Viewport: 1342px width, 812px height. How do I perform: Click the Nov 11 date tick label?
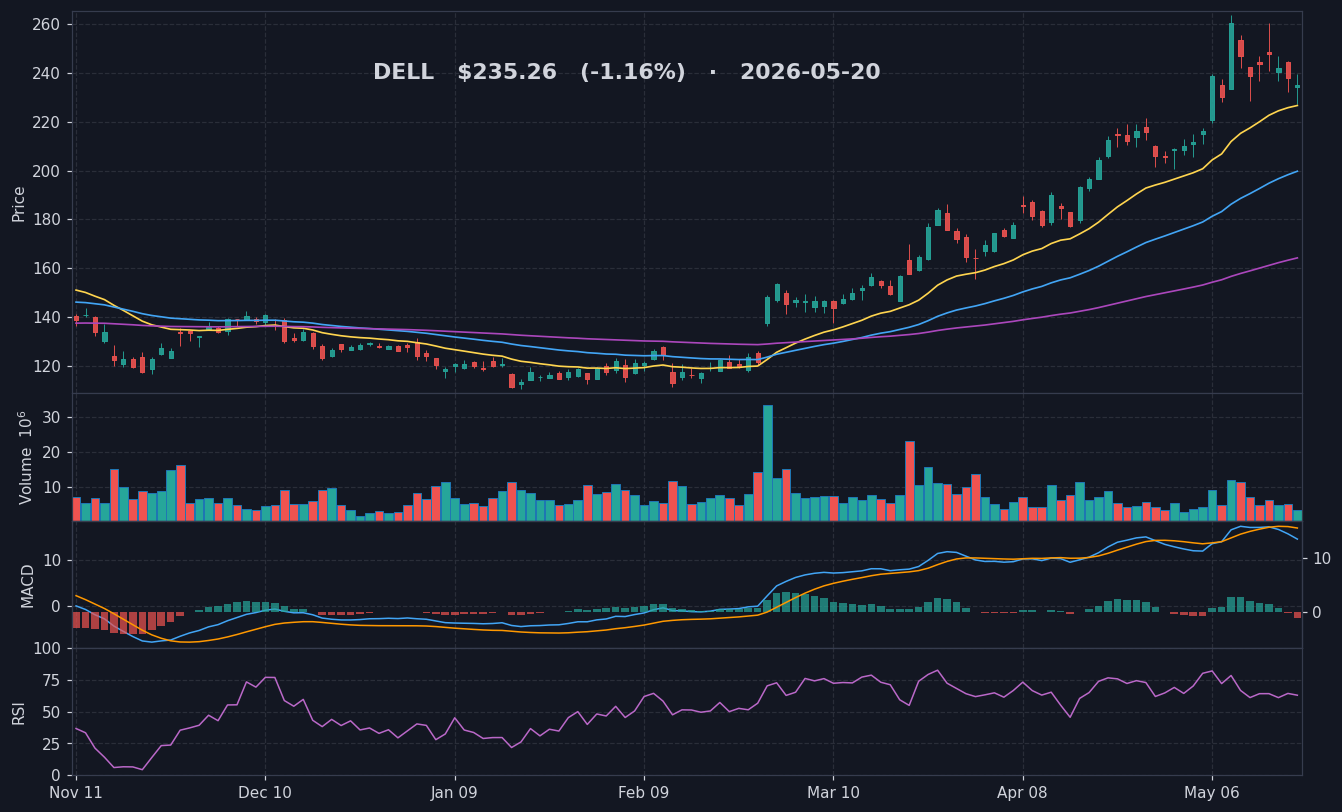coord(76,793)
